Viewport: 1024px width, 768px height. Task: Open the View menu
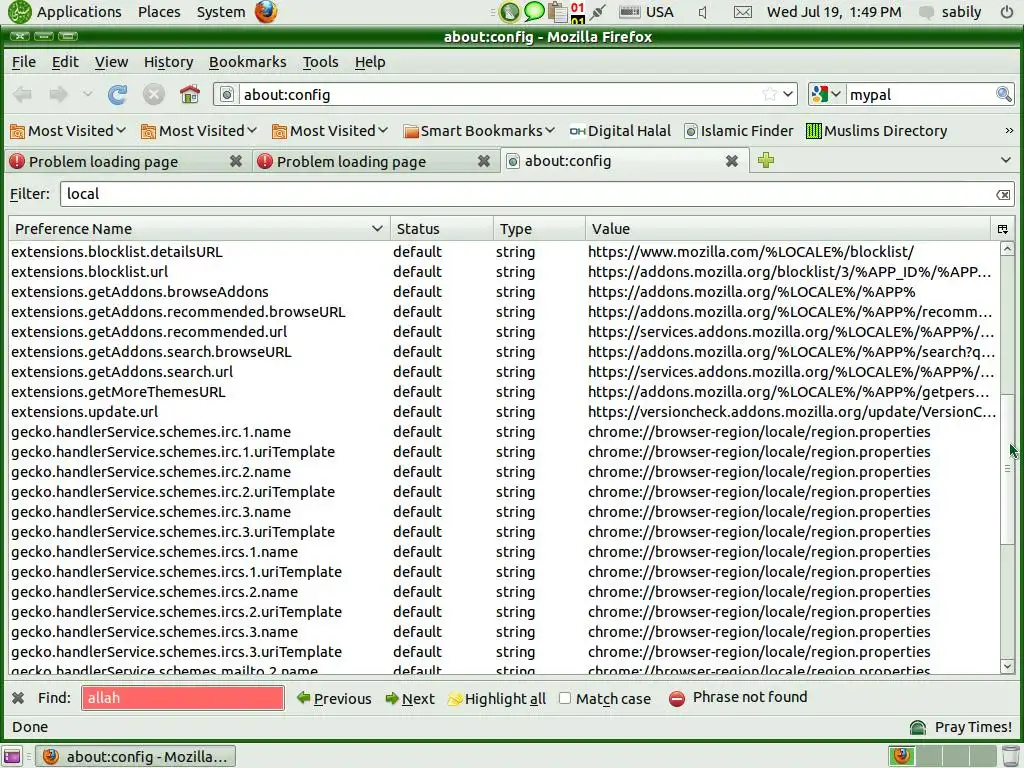[x=111, y=62]
